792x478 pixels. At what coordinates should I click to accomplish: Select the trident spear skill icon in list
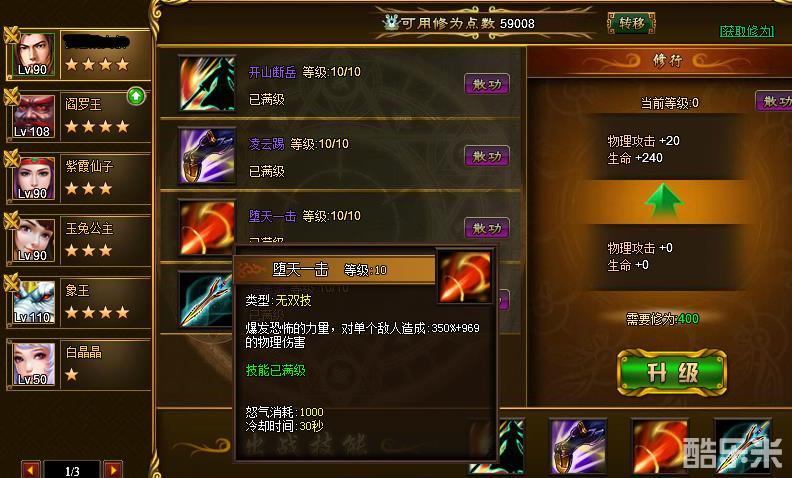pyautogui.click(x=206, y=300)
